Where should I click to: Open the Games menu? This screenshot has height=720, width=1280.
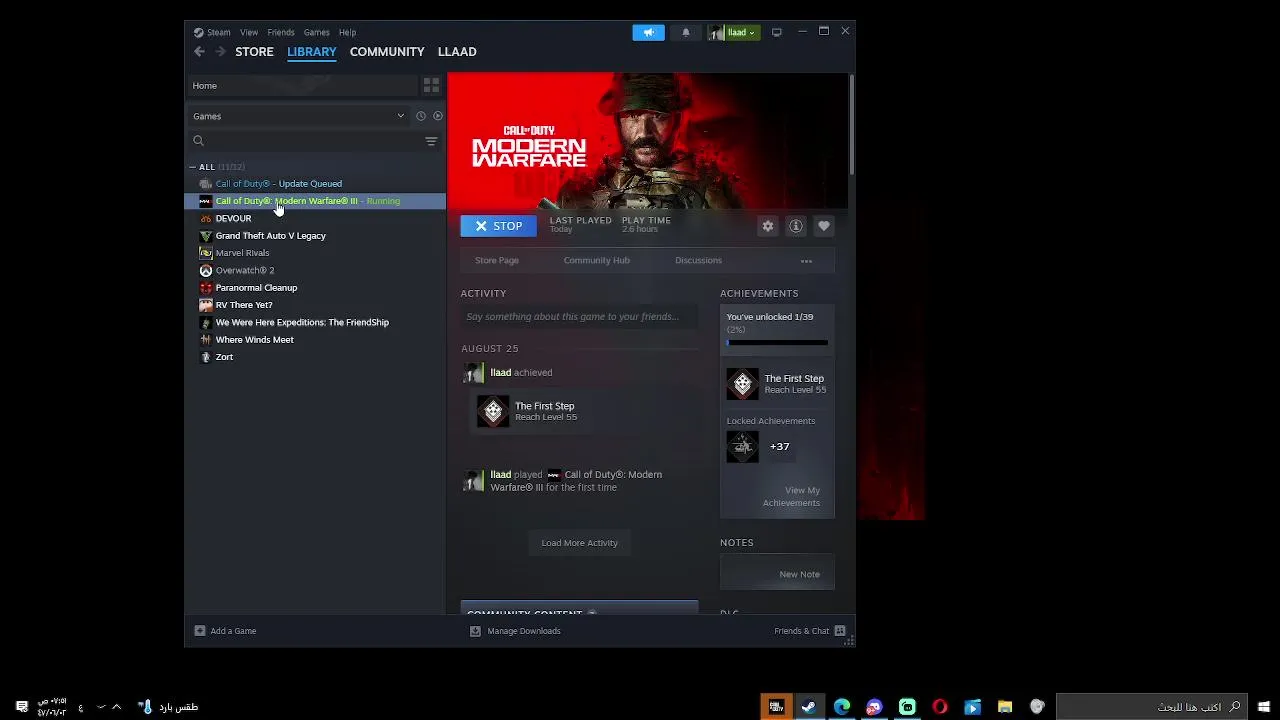pos(317,32)
